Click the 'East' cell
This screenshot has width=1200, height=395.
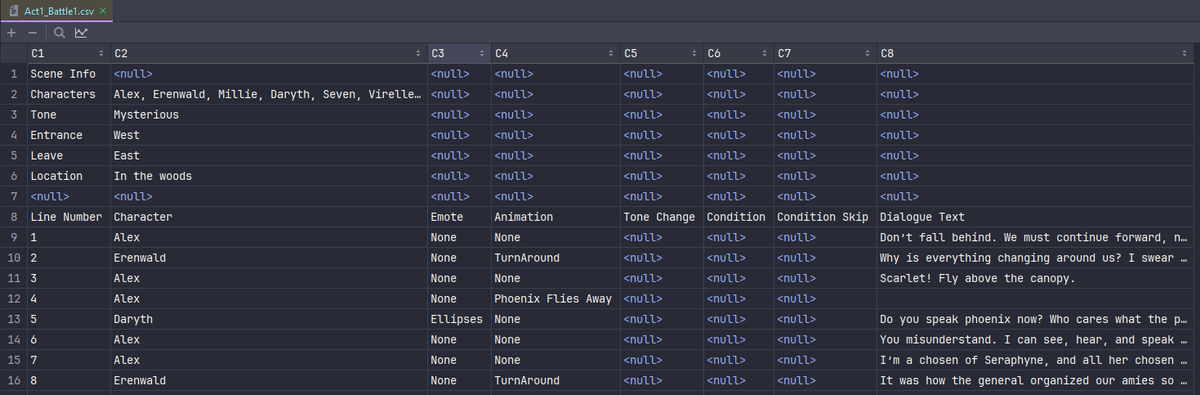click(268, 155)
